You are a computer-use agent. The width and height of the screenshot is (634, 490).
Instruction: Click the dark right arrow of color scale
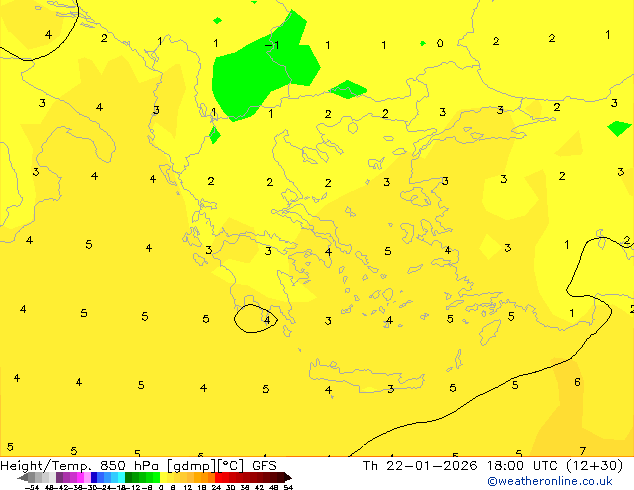coord(288,478)
